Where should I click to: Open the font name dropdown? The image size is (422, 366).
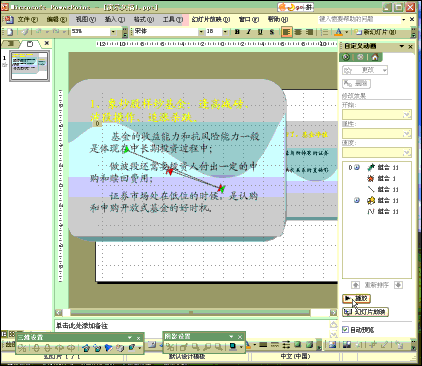pyautogui.click(x=201, y=32)
